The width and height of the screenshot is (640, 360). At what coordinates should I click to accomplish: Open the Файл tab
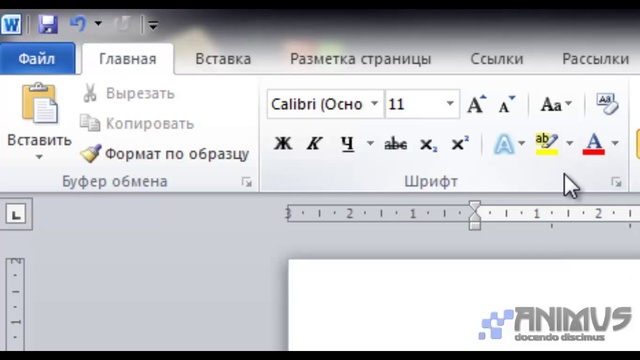[x=37, y=59]
